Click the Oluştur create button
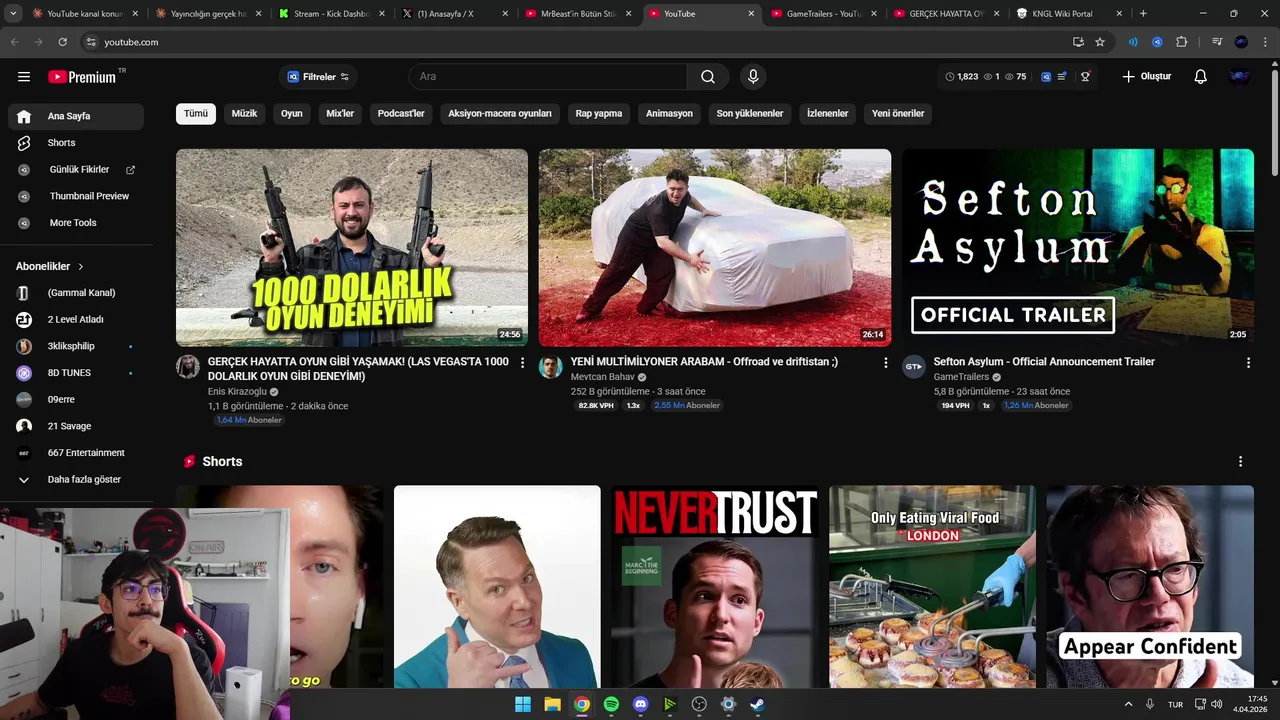The height and width of the screenshot is (720, 1280). click(x=1146, y=77)
